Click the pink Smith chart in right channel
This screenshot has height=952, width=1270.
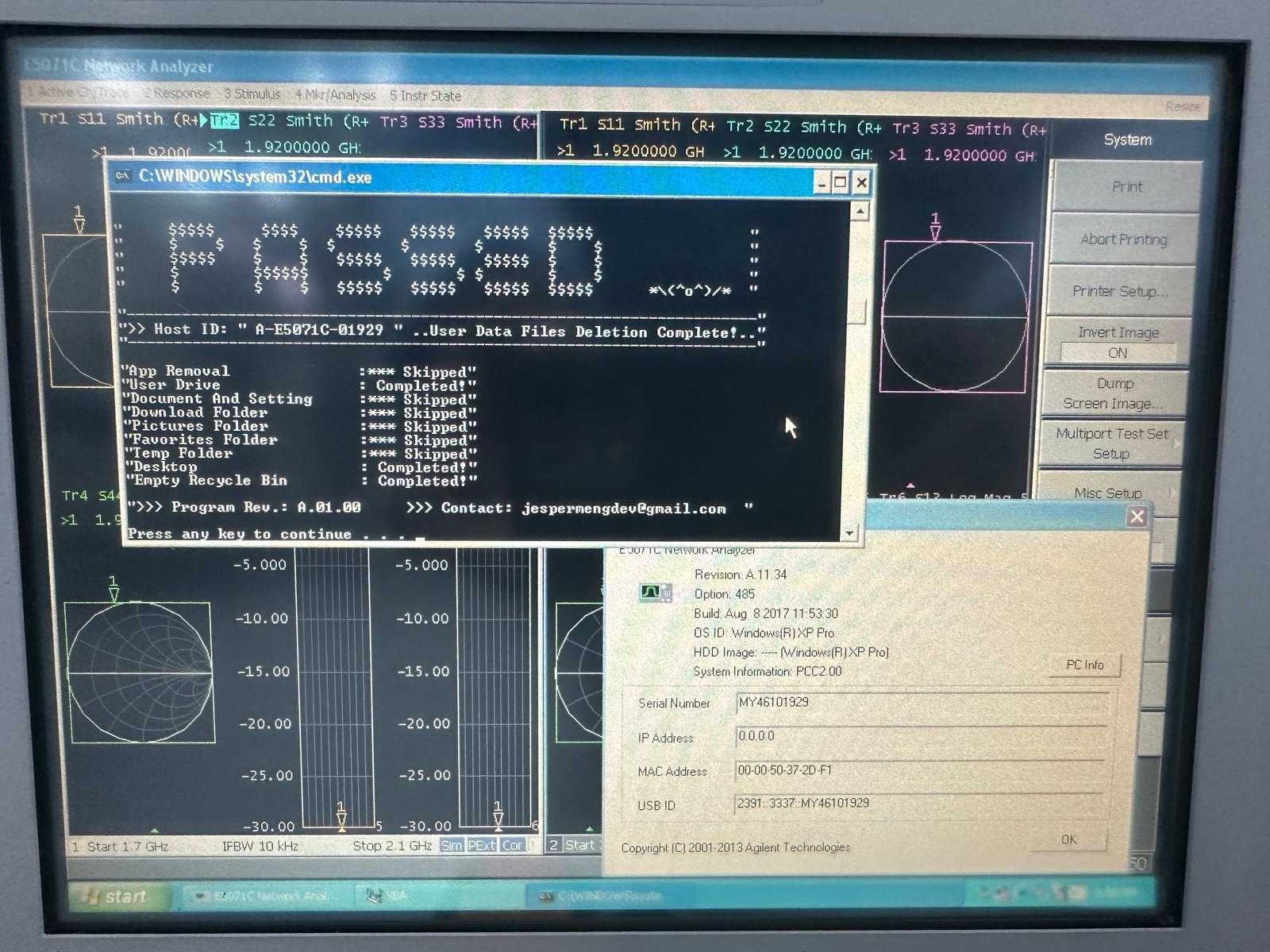pyautogui.click(x=955, y=317)
